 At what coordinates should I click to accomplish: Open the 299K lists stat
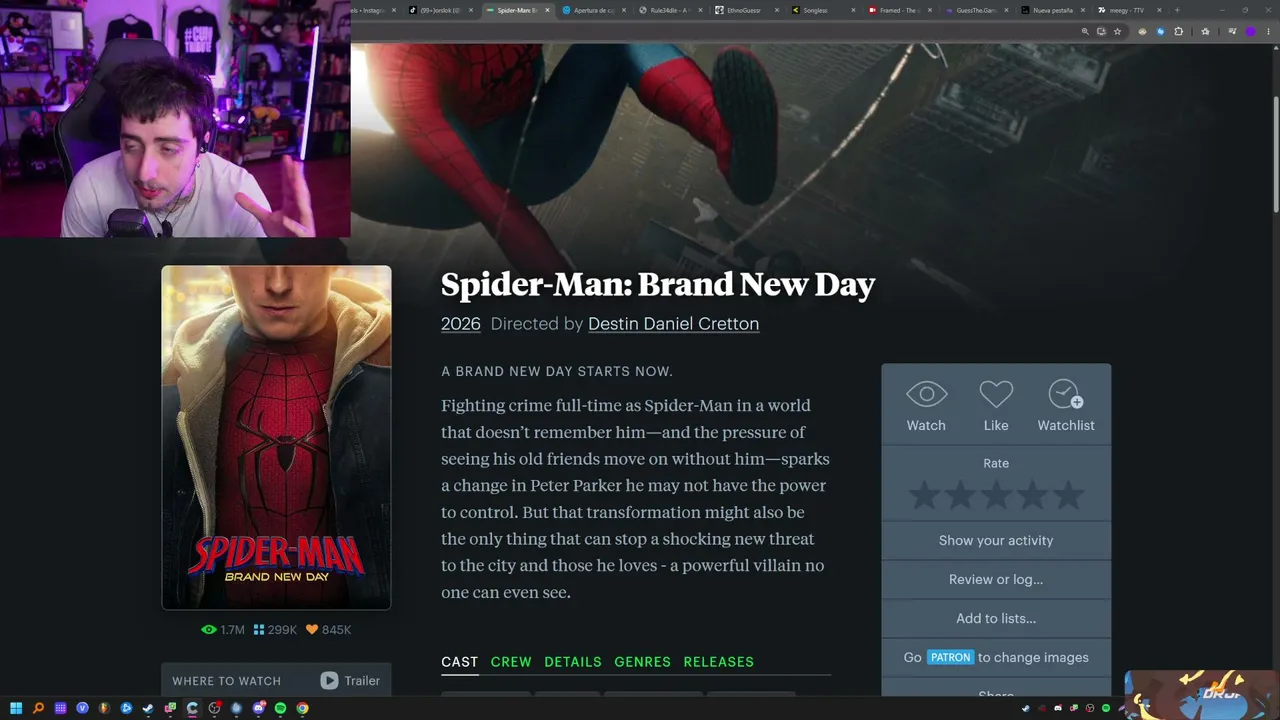coord(275,630)
